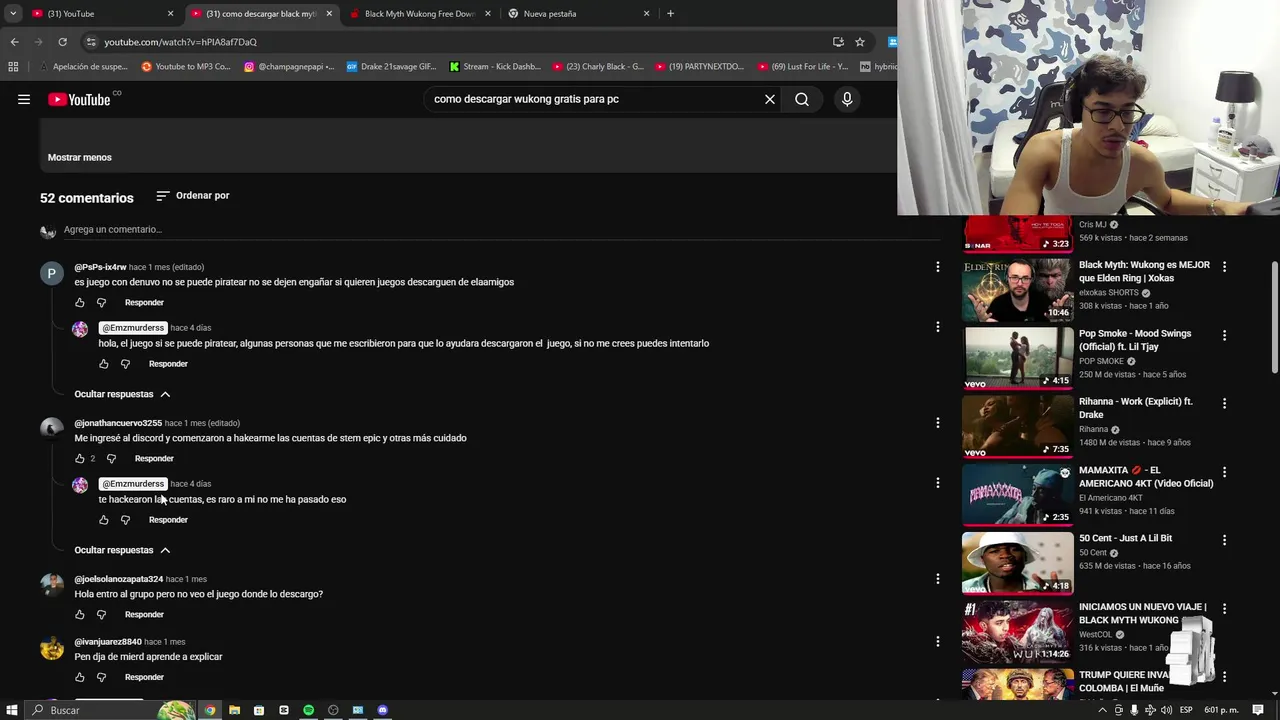Switch to the '(31) YouTube' tab
1280x720 pixels.
(101, 14)
